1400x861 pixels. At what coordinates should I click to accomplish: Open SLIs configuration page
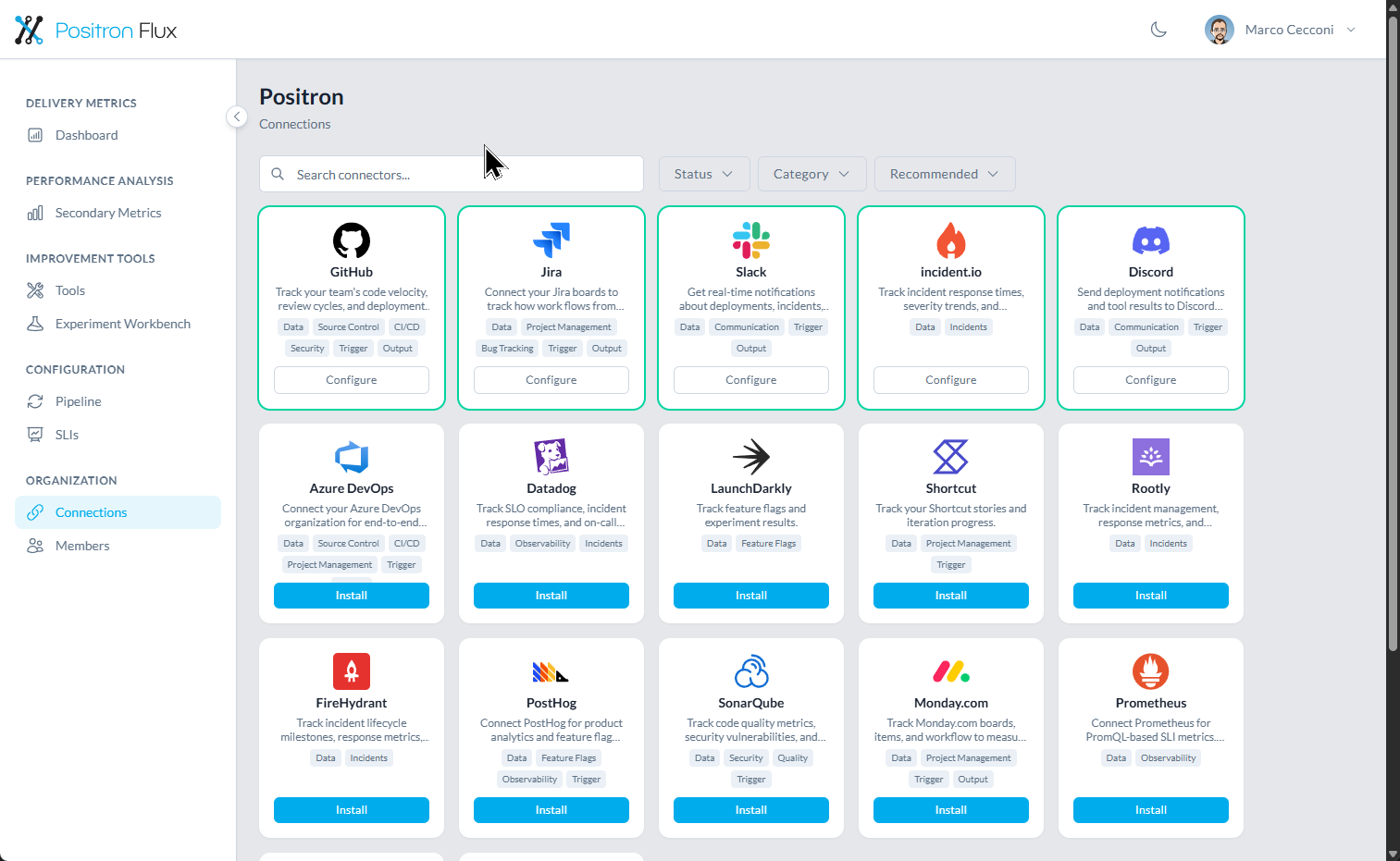point(118,435)
